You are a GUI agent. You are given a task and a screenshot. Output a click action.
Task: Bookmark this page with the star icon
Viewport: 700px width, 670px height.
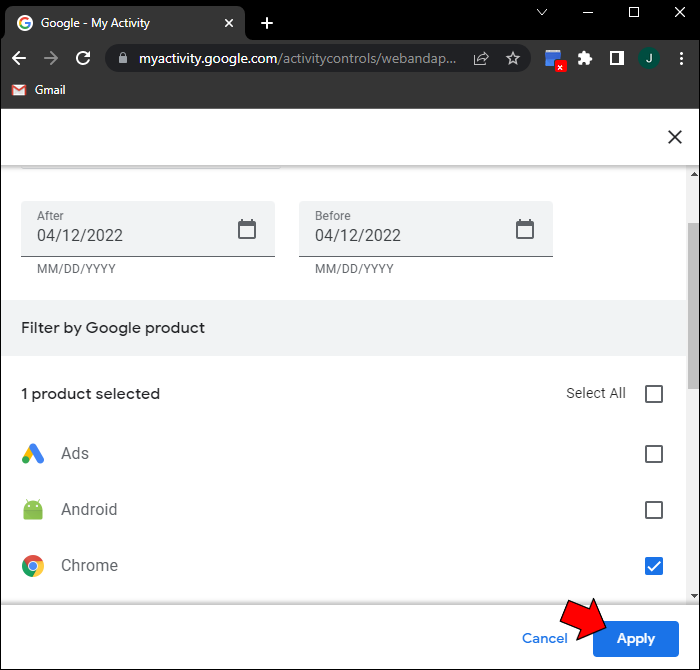pyautogui.click(x=513, y=59)
